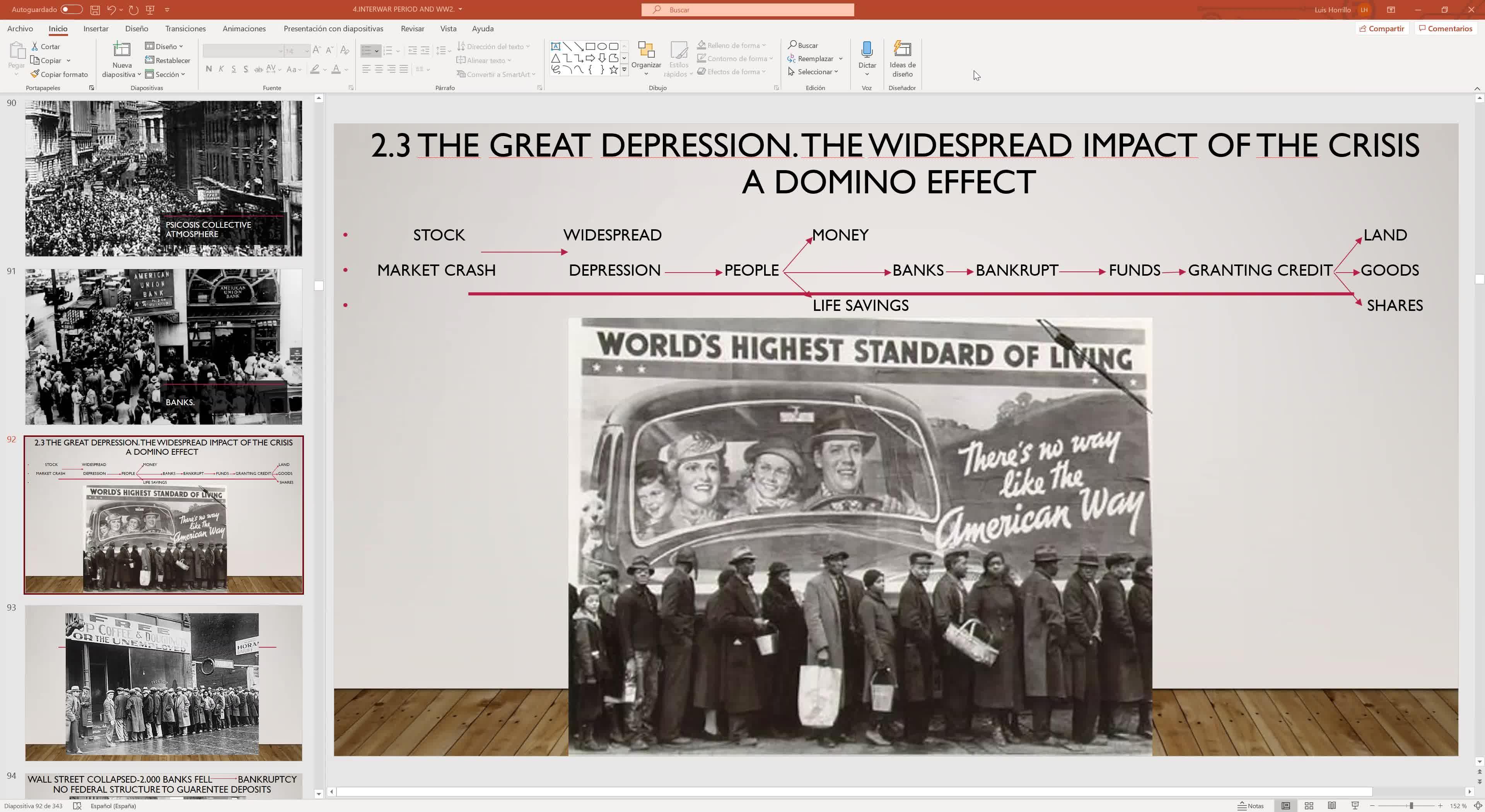Click the Compartir button
This screenshot has height=812, width=1485.
[1382, 29]
